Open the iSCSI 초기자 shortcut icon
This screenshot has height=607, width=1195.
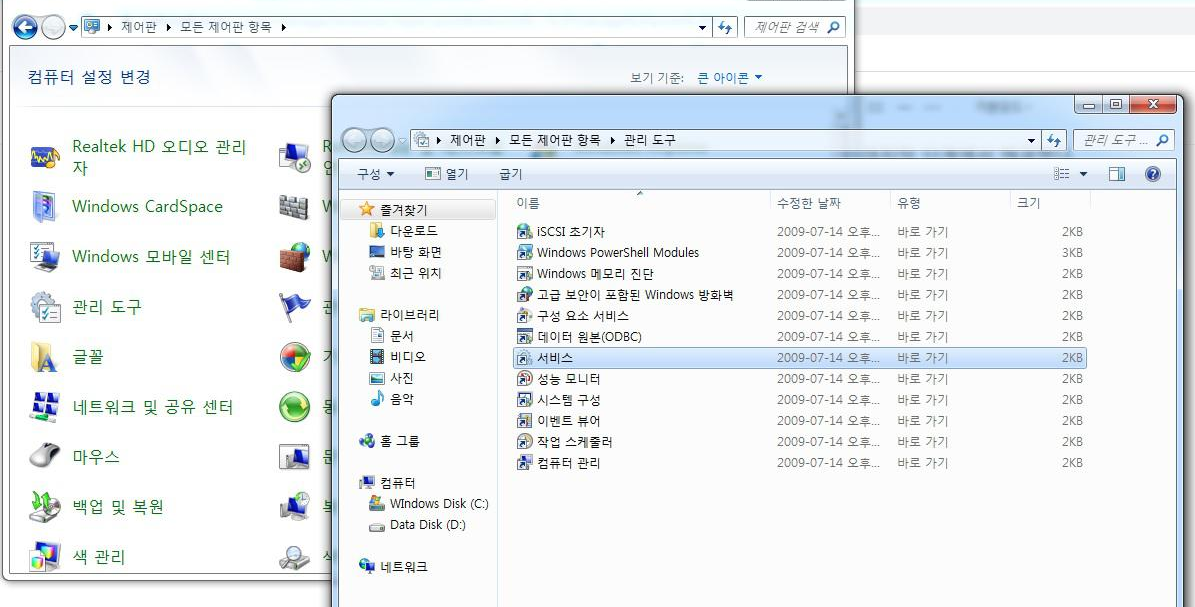tap(524, 231)
